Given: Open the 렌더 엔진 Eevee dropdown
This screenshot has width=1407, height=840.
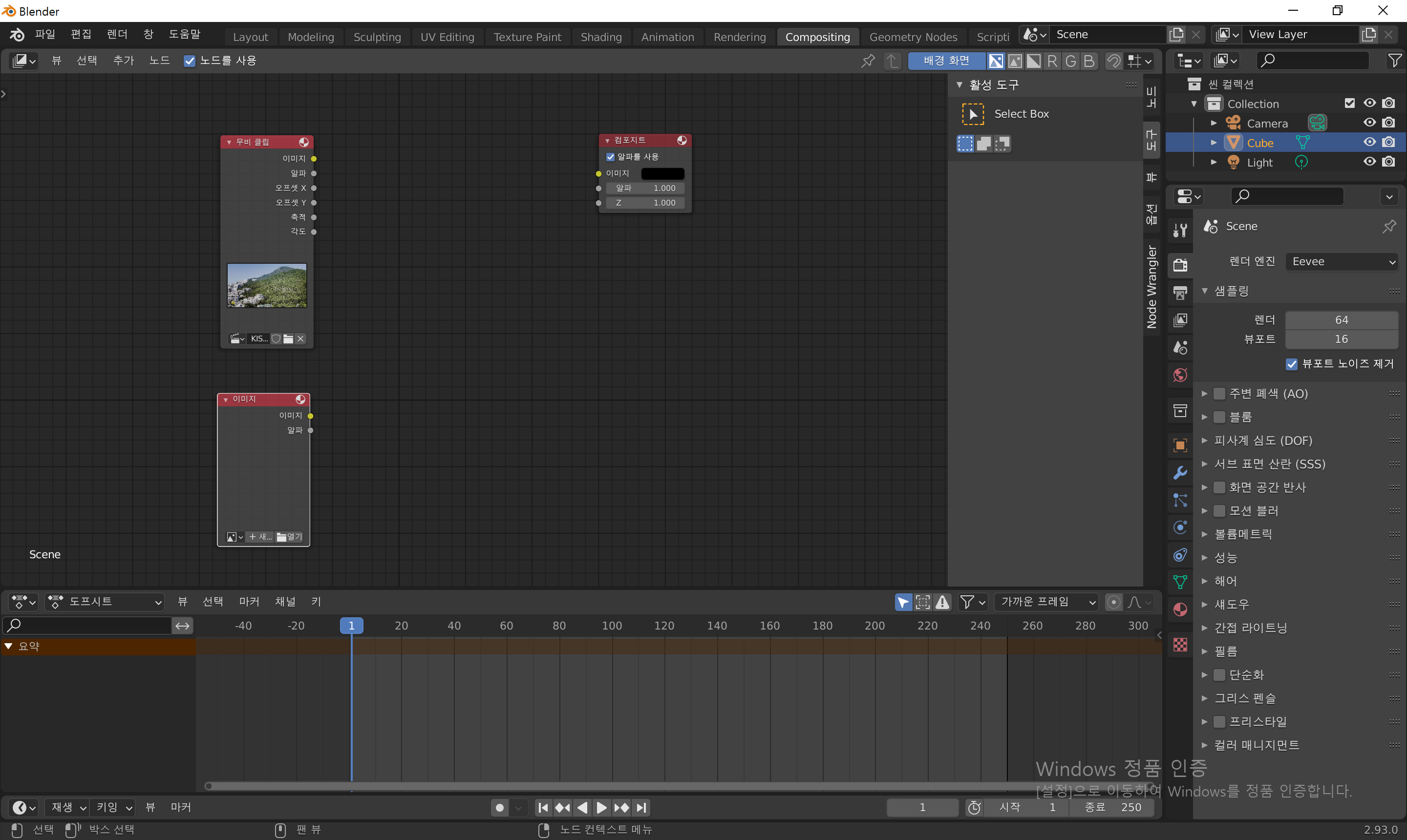Looking at the screenshot, I should click(x=1343, y=261).
